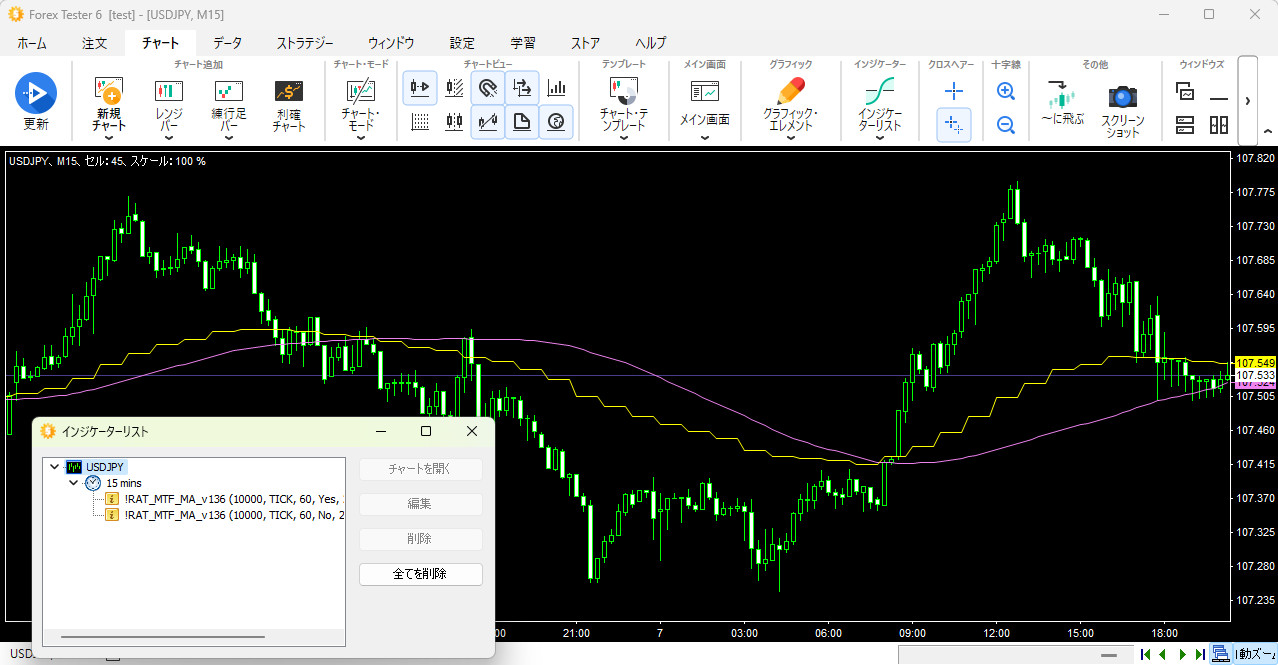
Task: Toggle the magnet mode button in チャートビュー
Action: (x=488, y=88)
